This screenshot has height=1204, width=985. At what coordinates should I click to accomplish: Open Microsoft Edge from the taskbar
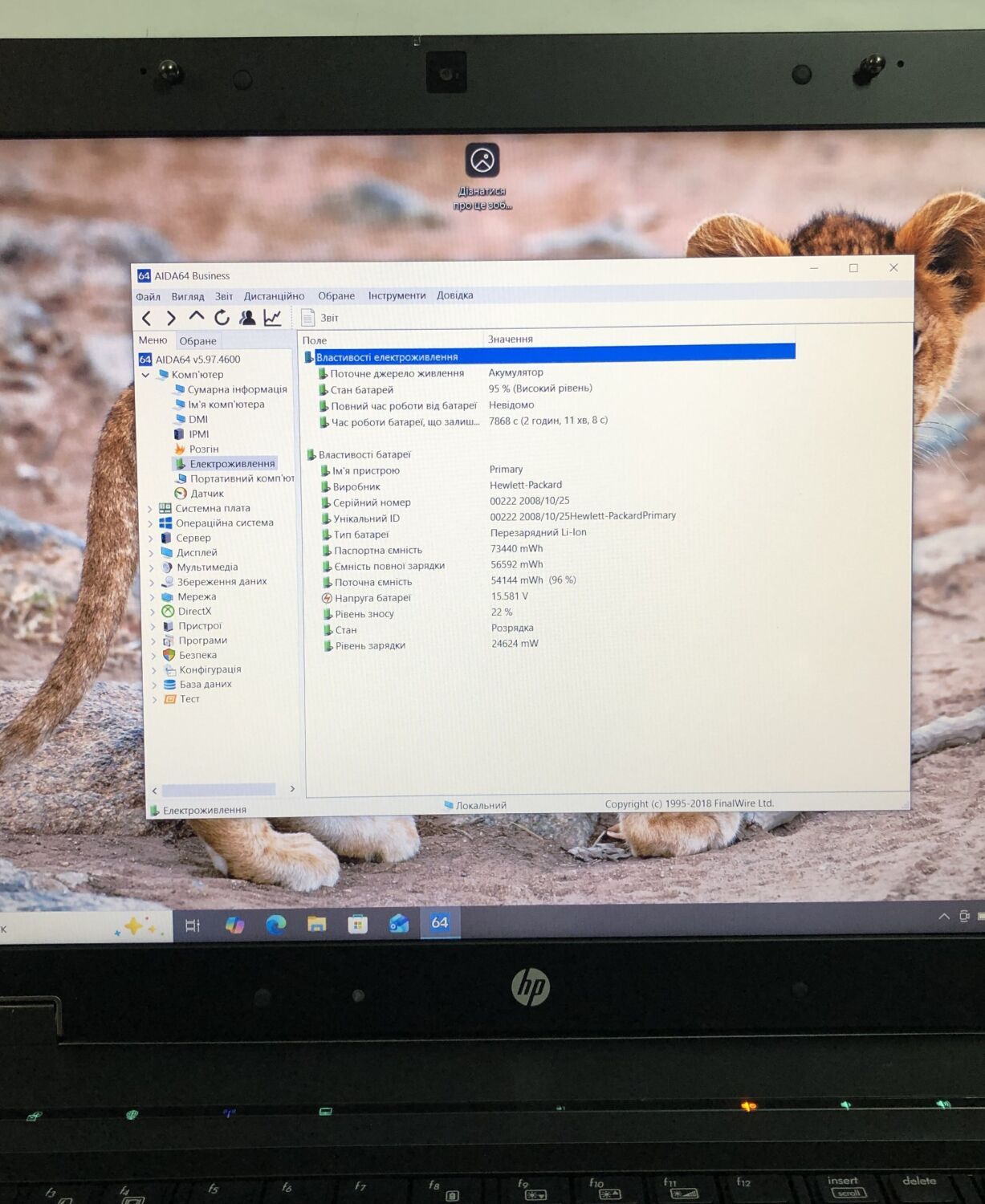[275, 925]
